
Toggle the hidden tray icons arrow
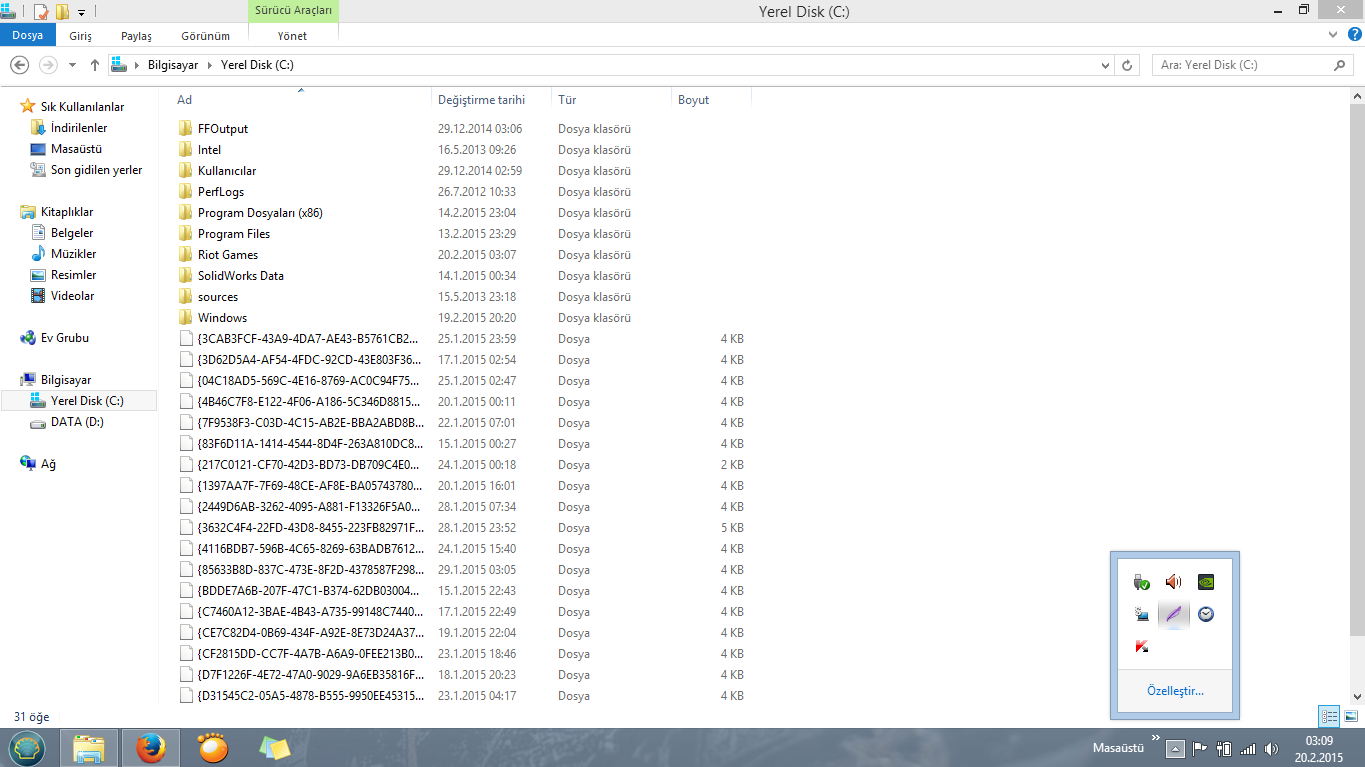[1176, 749]
